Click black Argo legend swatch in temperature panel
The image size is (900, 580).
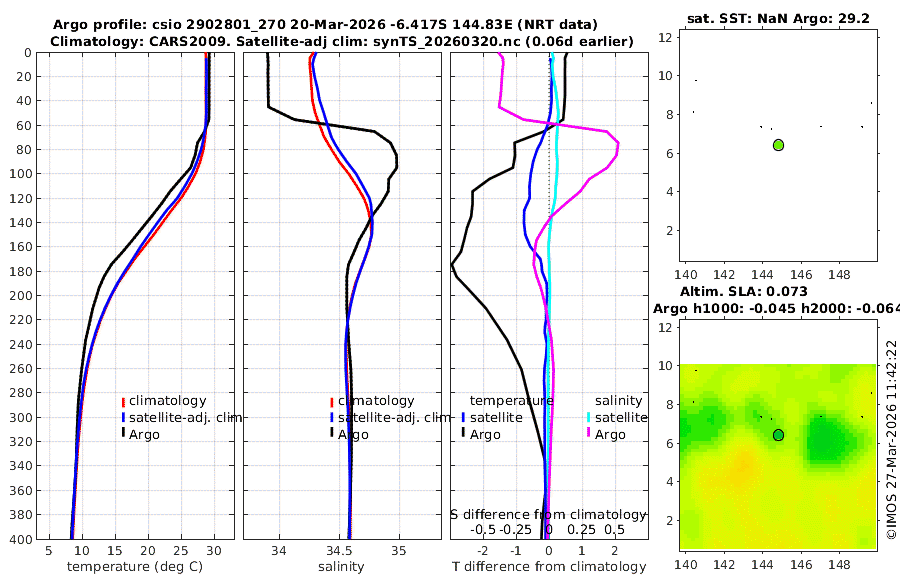123,433
